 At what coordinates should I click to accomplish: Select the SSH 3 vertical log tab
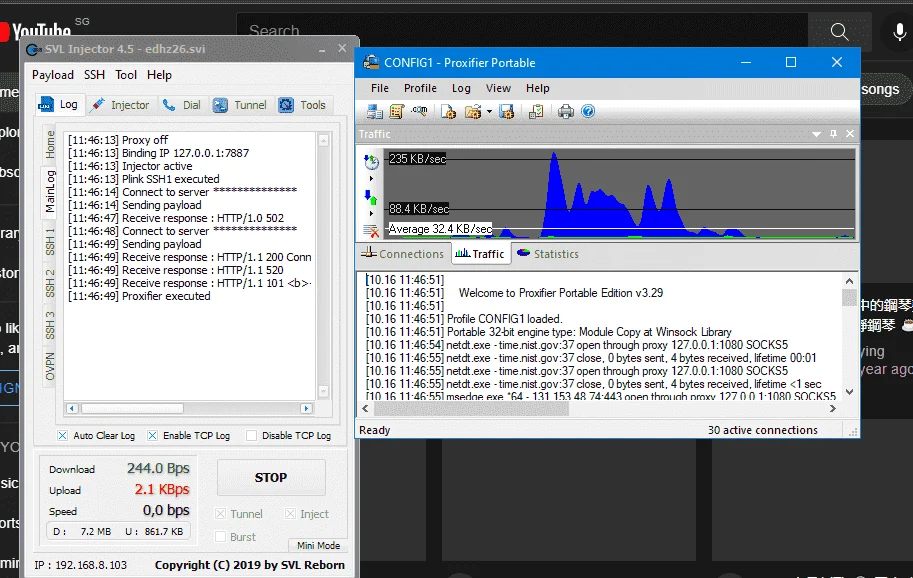click(x=50, y=325)
